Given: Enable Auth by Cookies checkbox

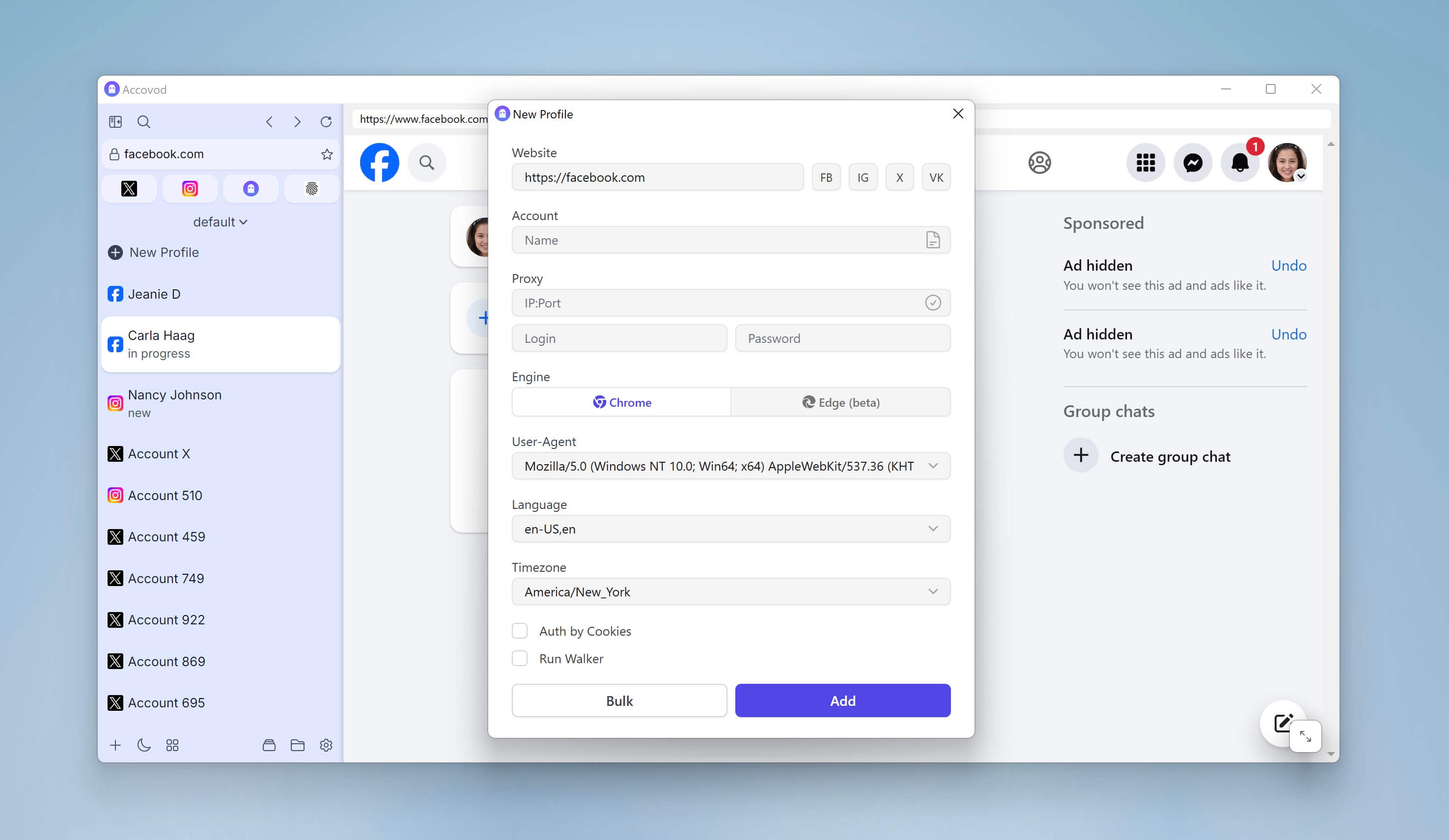Looking at the screenshot, I should click(x=520, y=631).
